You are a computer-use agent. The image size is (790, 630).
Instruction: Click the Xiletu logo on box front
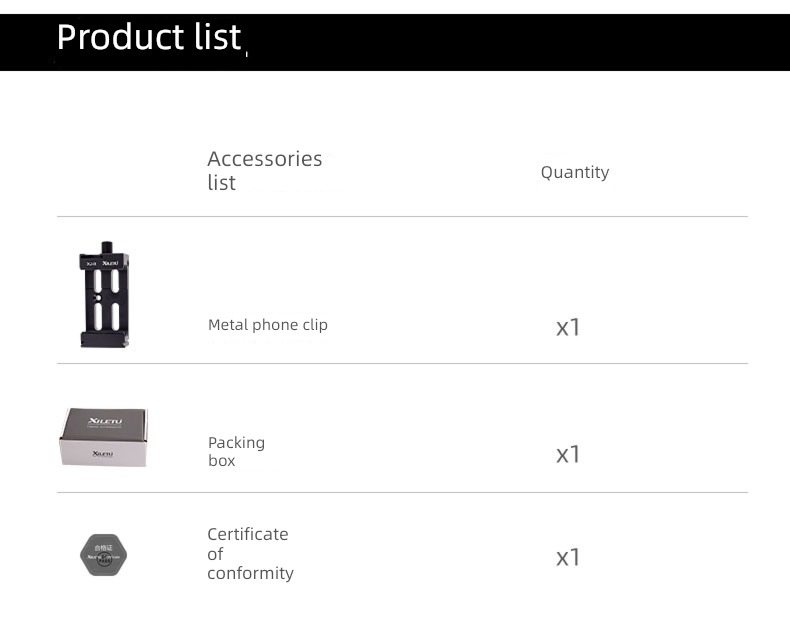[103, 454]
